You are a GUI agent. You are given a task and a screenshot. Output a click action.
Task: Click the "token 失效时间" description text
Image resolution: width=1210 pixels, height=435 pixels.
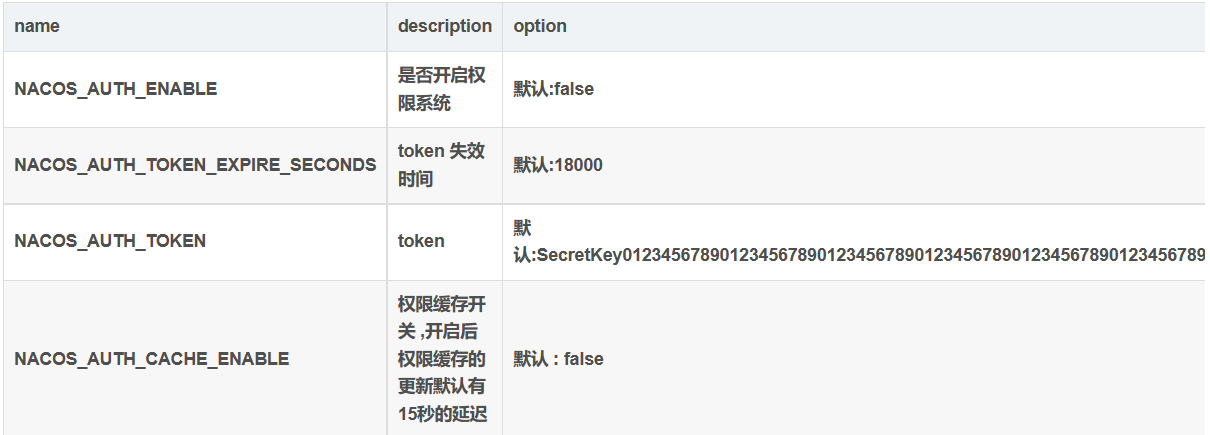click(441, 165)
